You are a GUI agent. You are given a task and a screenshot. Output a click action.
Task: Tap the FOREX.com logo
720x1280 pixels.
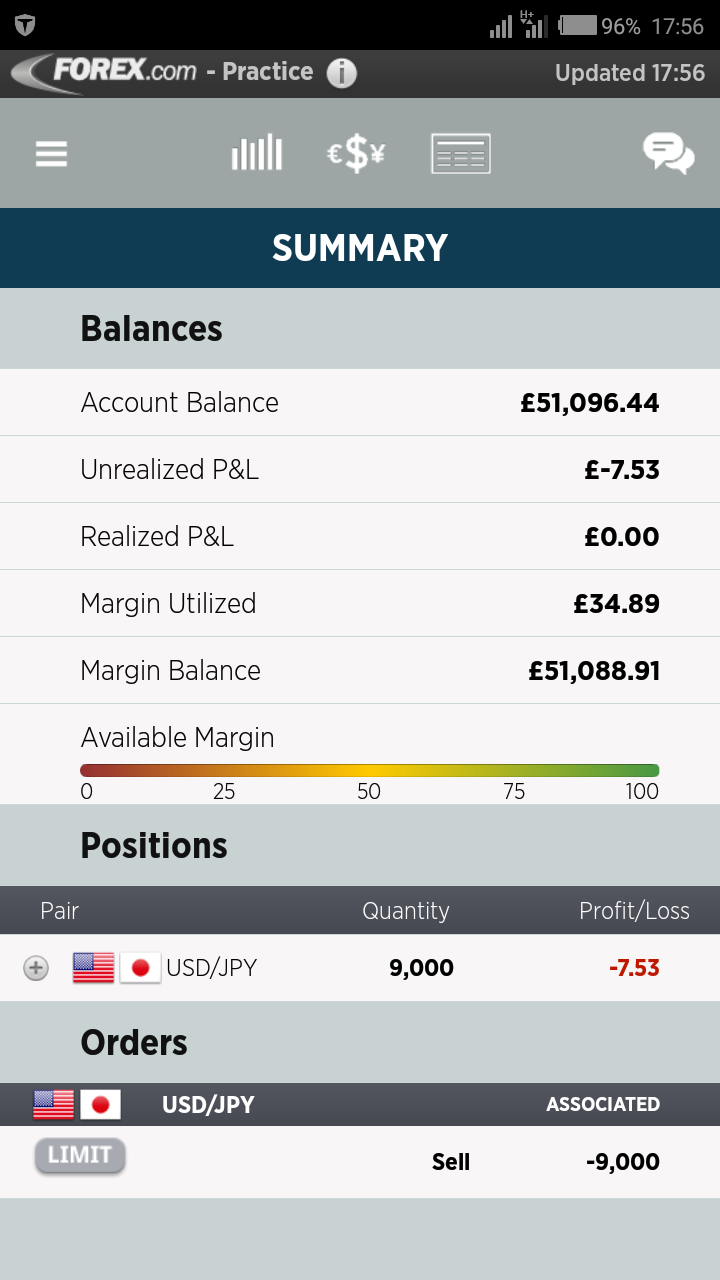[x=105, y=73]
